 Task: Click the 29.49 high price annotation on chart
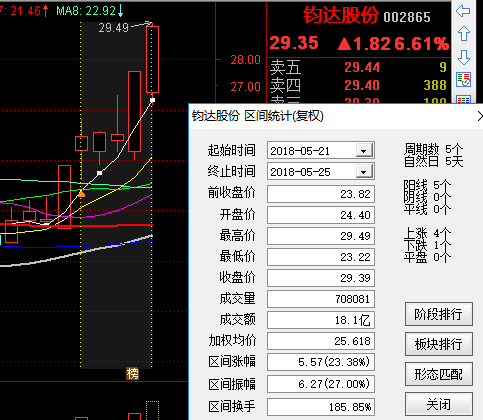click(113, 28)
